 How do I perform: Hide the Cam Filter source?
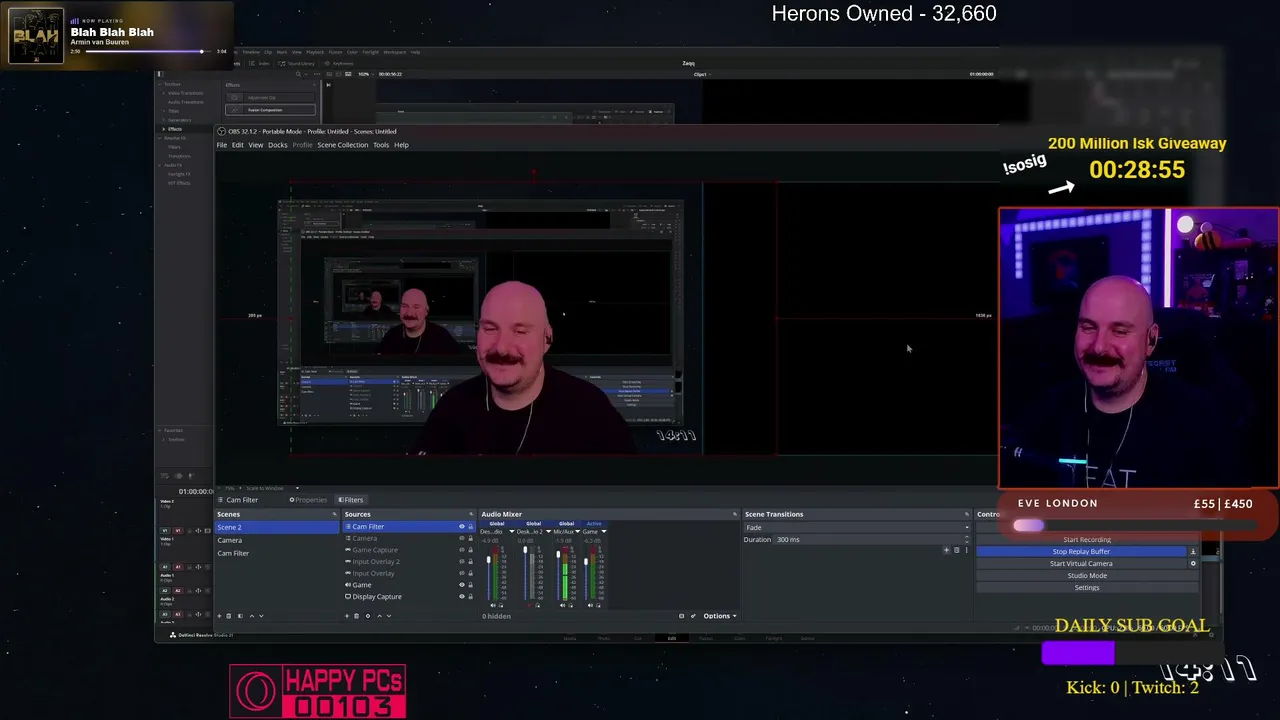(x=461, y=527)
